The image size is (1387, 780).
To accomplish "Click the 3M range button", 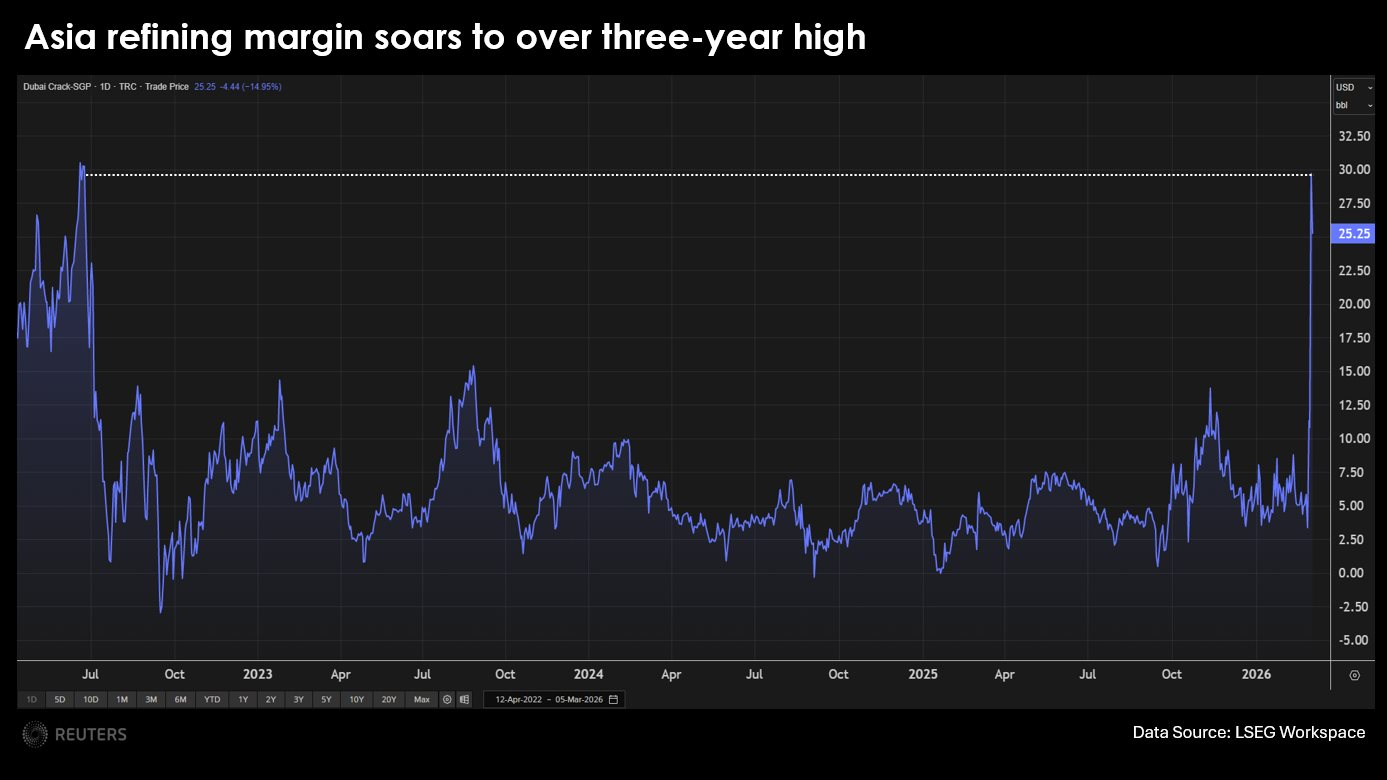I will (x=151, y=700).
